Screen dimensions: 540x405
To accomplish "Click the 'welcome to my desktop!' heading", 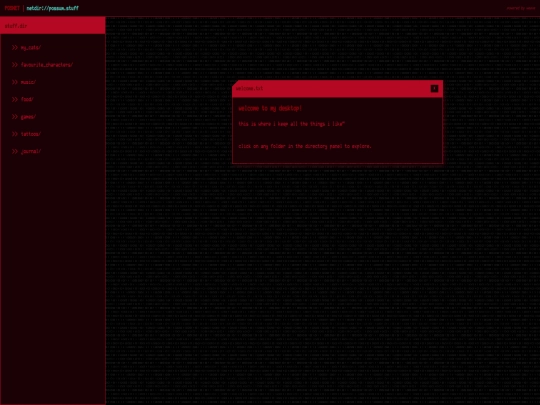I will [x=270, y=108].
